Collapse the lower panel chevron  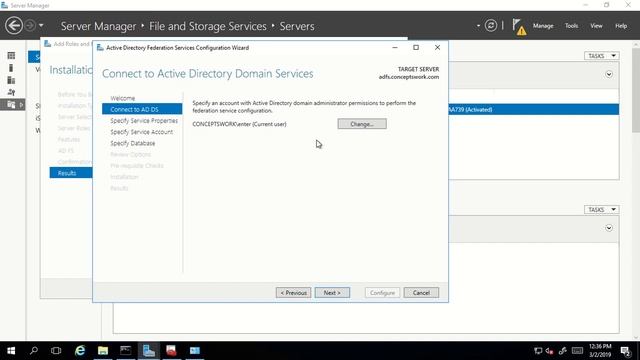[609, 228]
